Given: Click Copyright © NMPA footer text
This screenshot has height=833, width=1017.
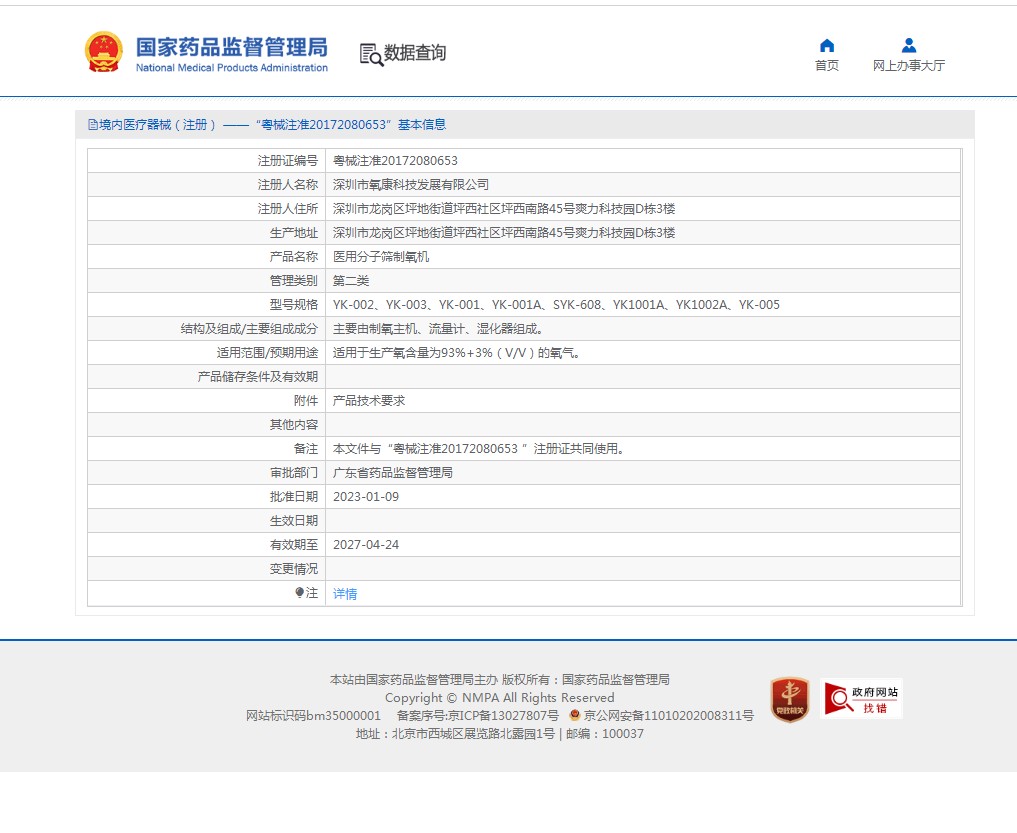Looking at the screenshot, I should pos(499,698).
